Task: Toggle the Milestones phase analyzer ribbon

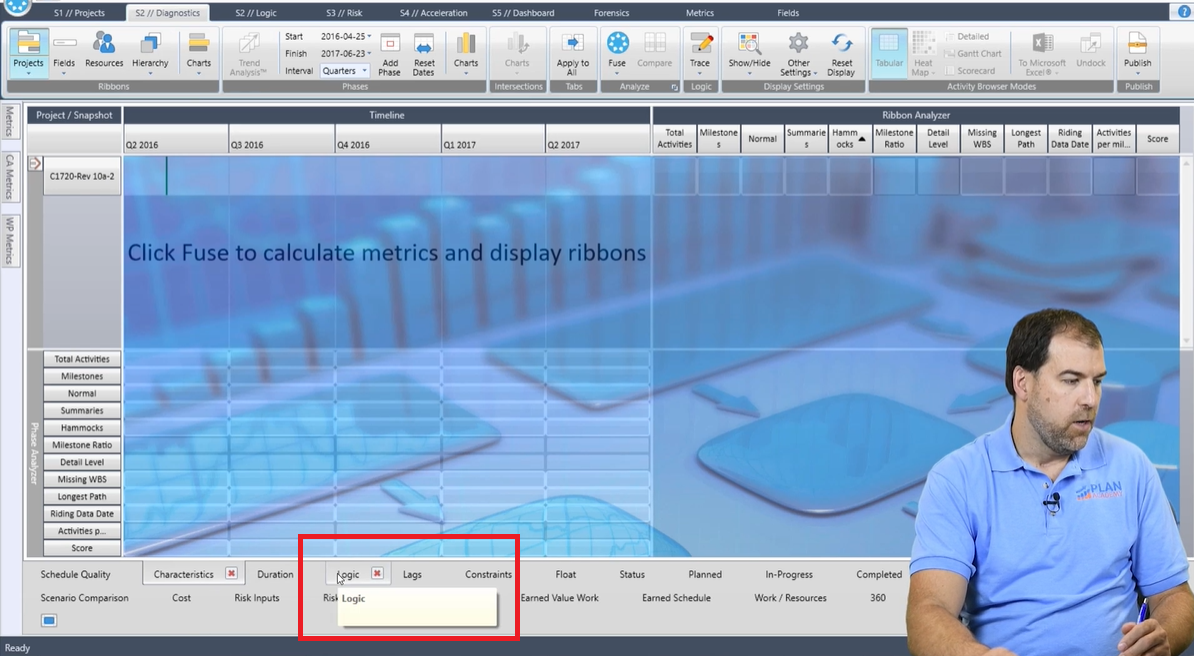Action: pos(81,375)
